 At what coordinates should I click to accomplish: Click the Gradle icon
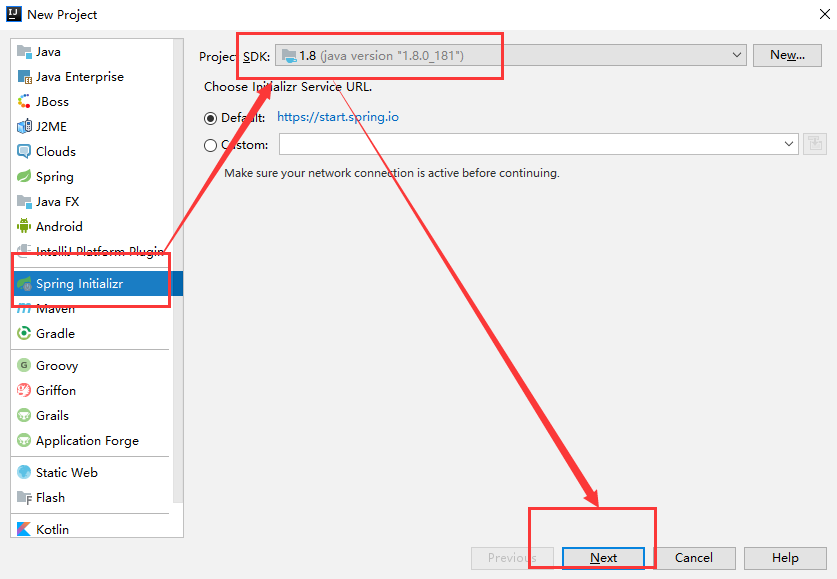point(24,334)
